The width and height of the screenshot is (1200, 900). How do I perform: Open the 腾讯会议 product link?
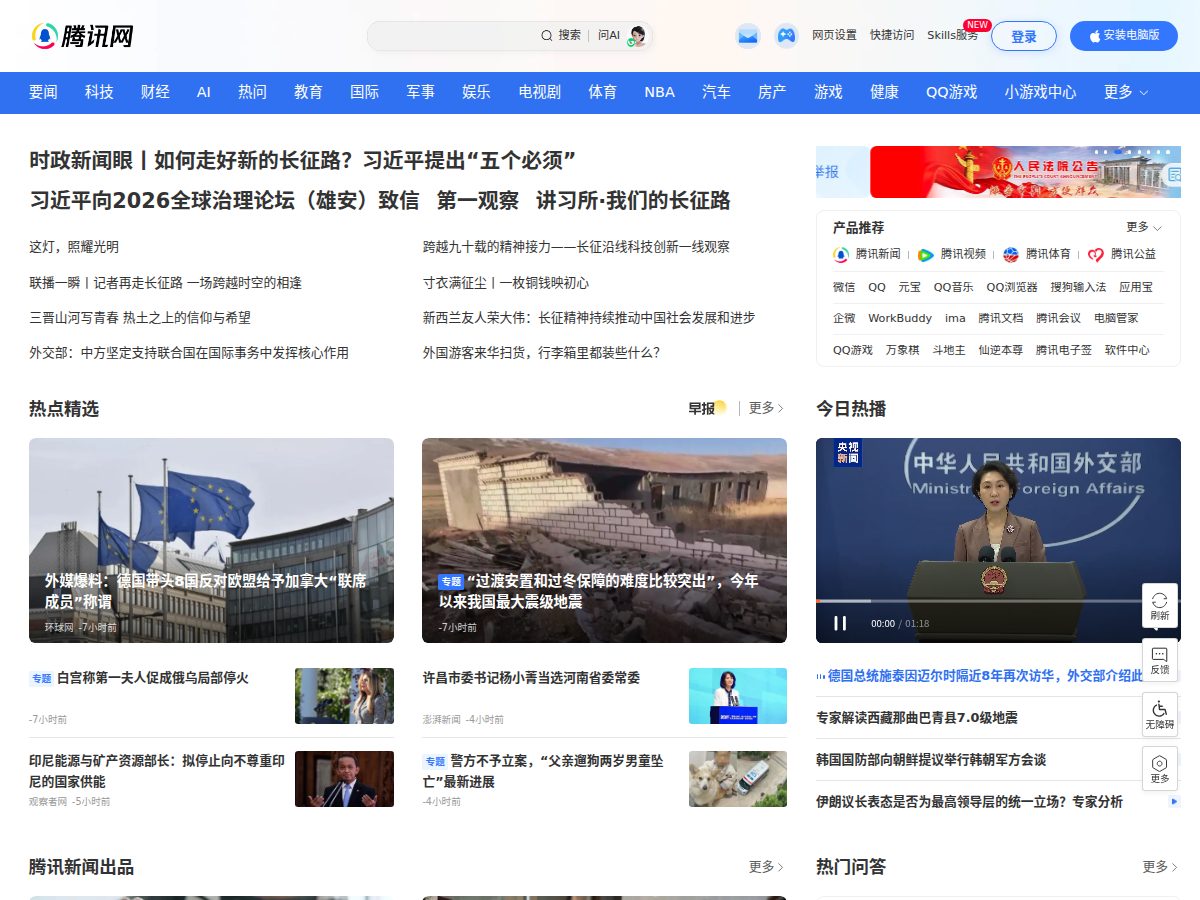coord(1058,318)
